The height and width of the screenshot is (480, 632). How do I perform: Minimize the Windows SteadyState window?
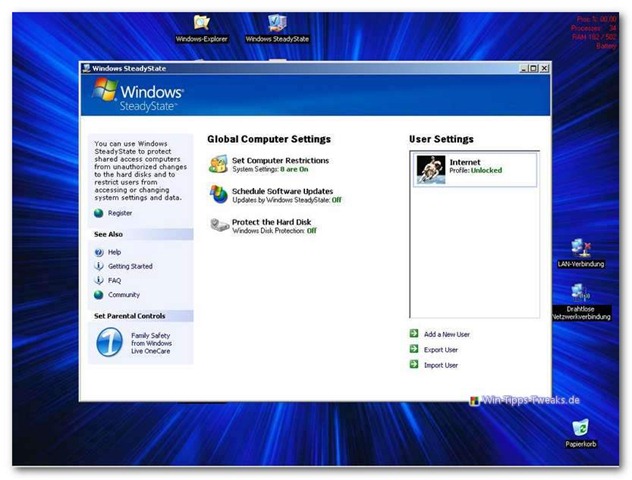click(x=523, y=69)
